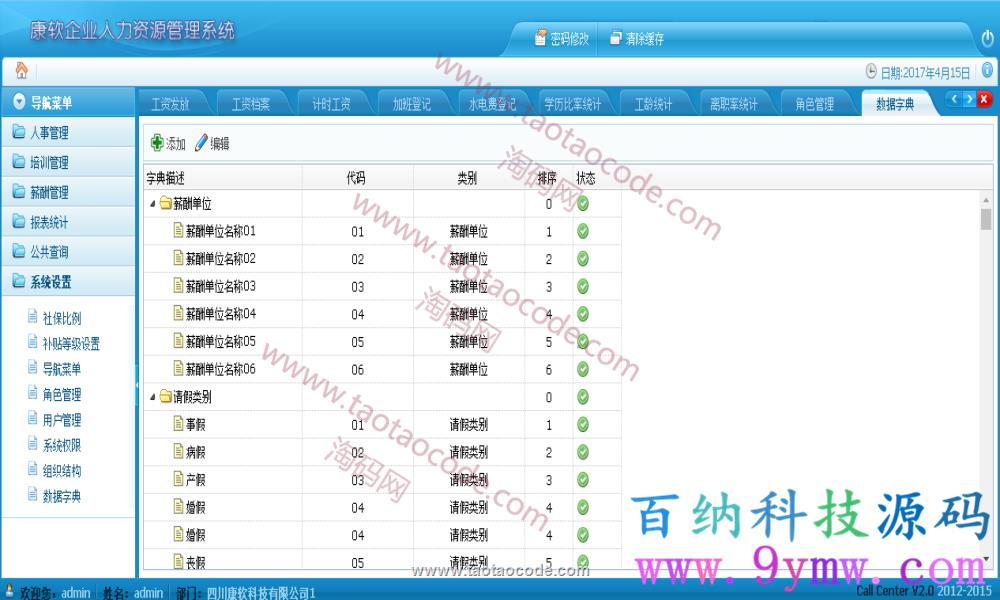
Task: Toggle the green status icon for 事假 row
Action: [x=583, y=425]
